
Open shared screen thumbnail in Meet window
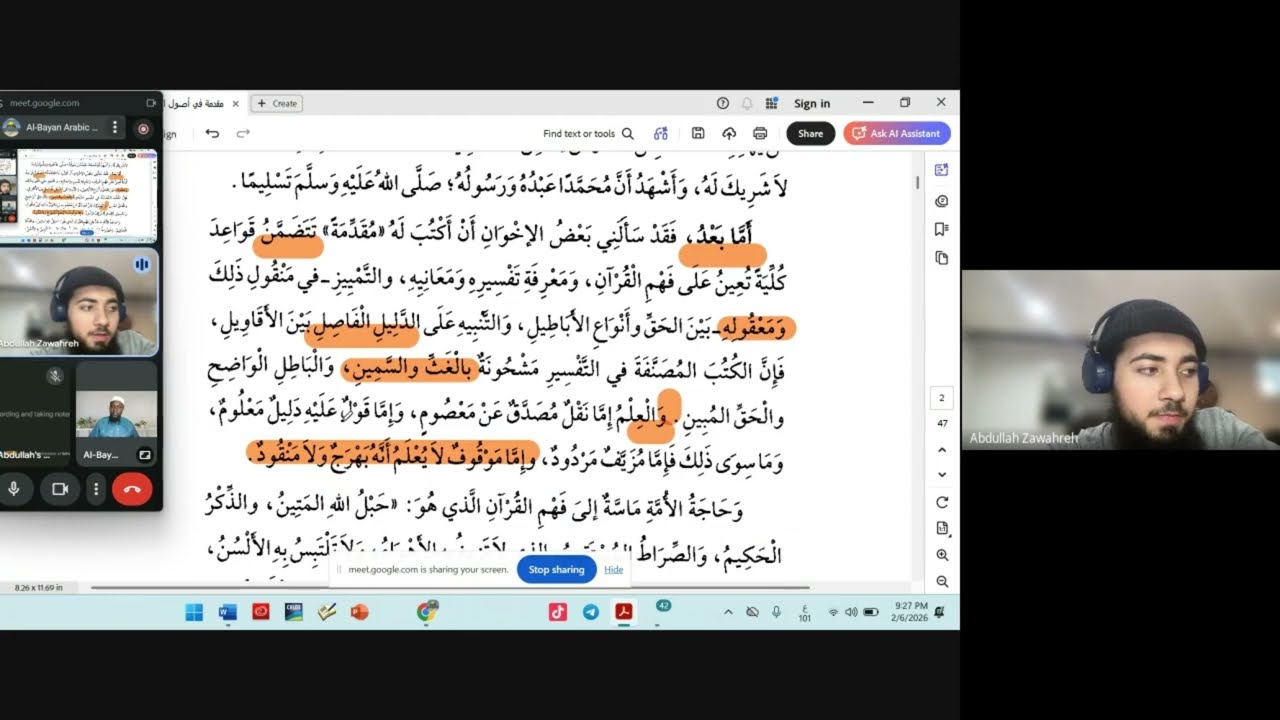[78, 196]
